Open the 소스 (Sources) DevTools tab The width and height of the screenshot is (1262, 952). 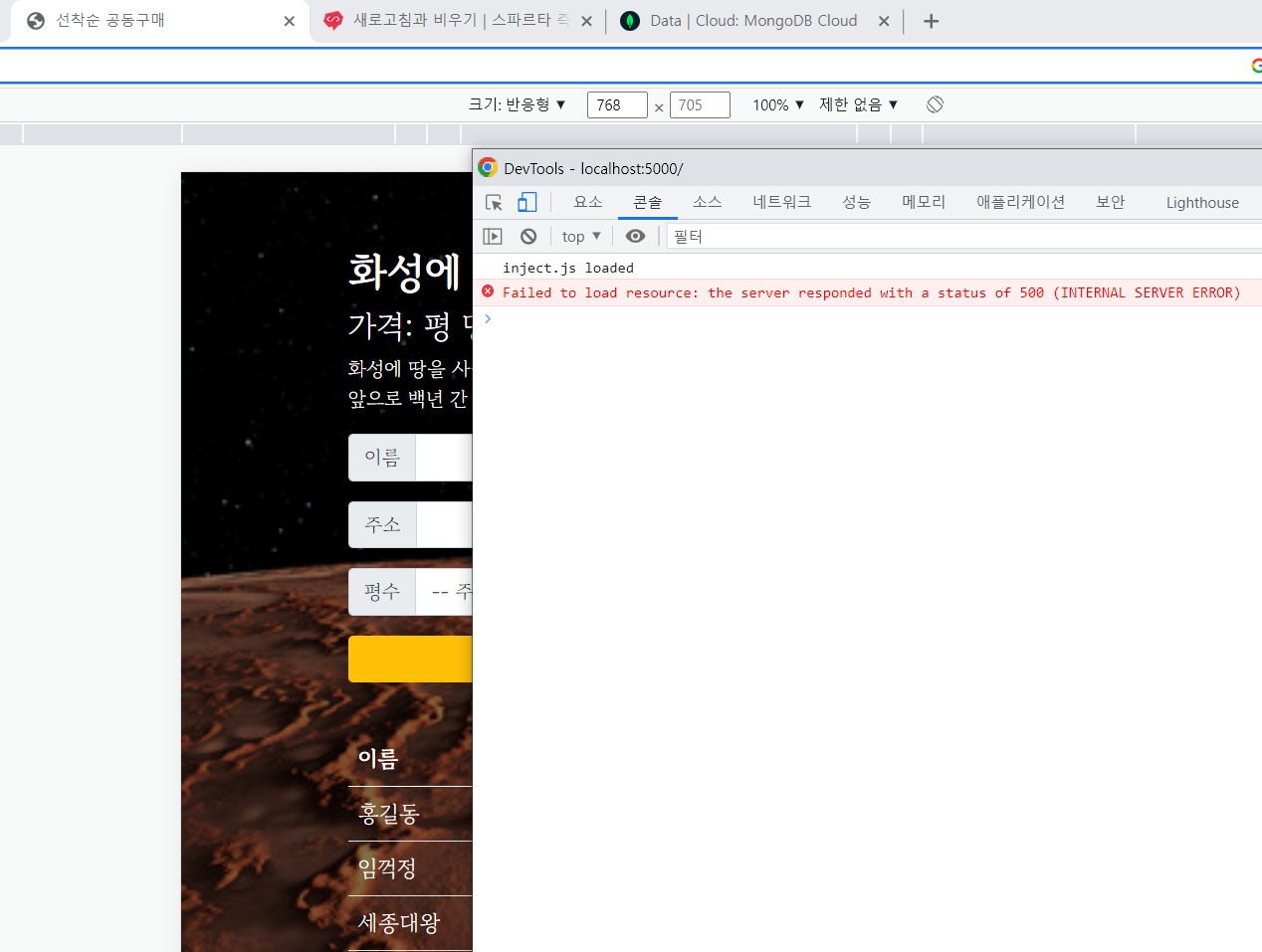(708, 202)
